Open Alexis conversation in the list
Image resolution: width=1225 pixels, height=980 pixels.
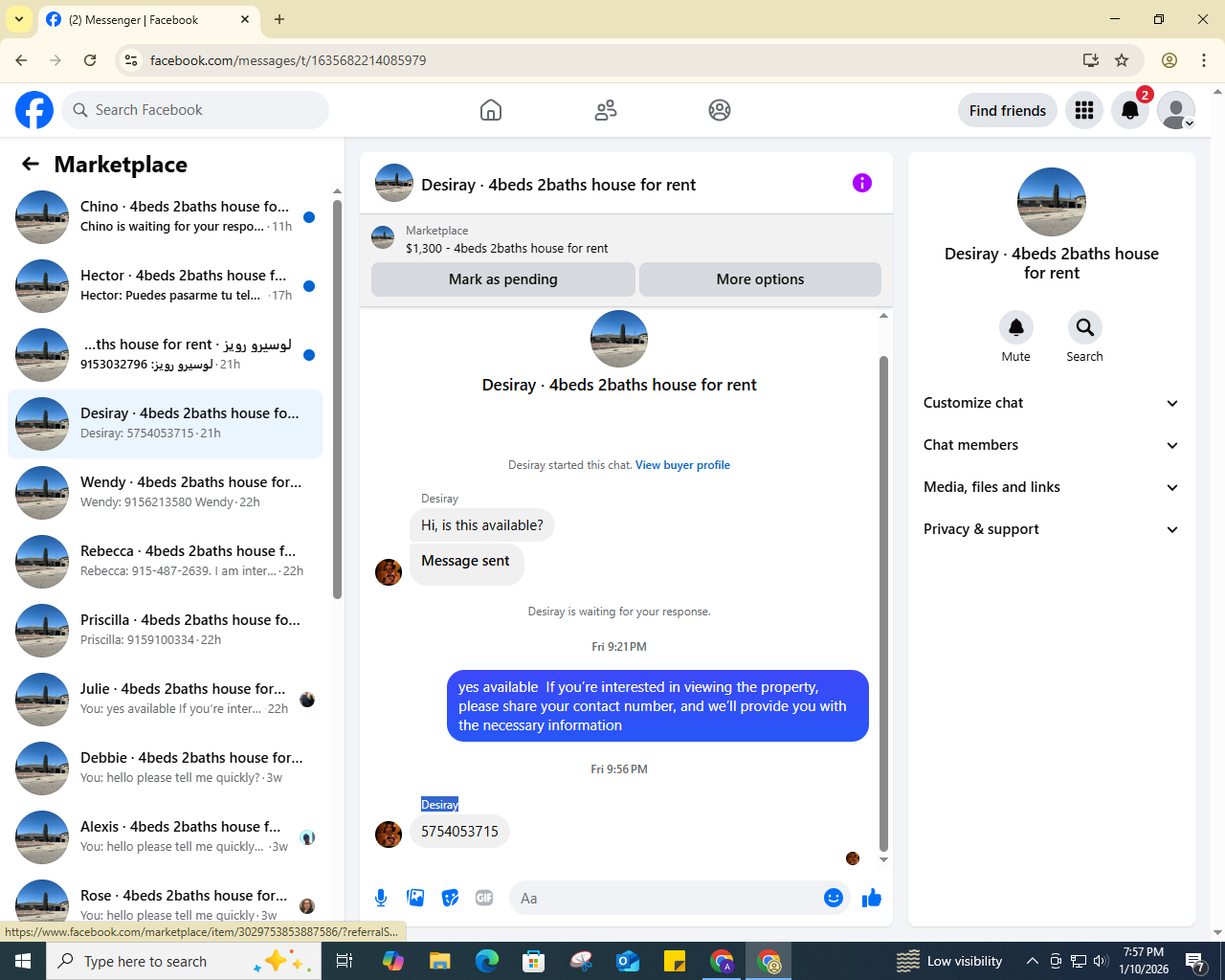165,837
